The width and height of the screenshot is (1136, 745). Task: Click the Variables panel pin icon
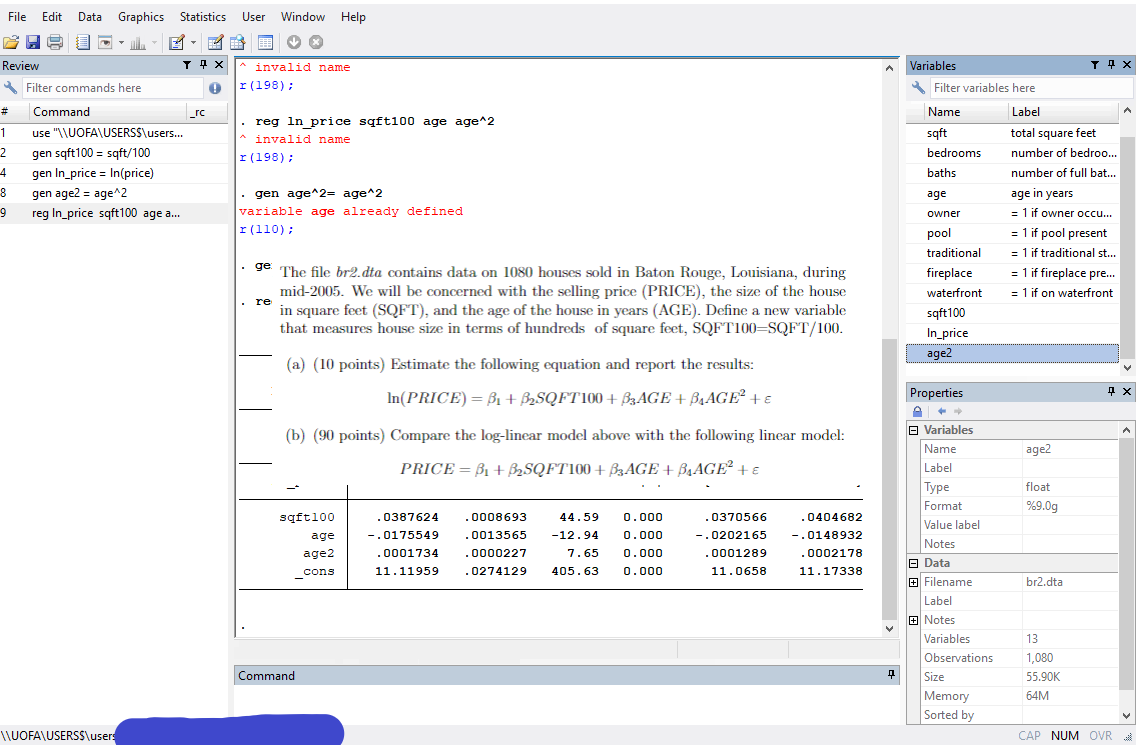click(x=1111, y=65)
